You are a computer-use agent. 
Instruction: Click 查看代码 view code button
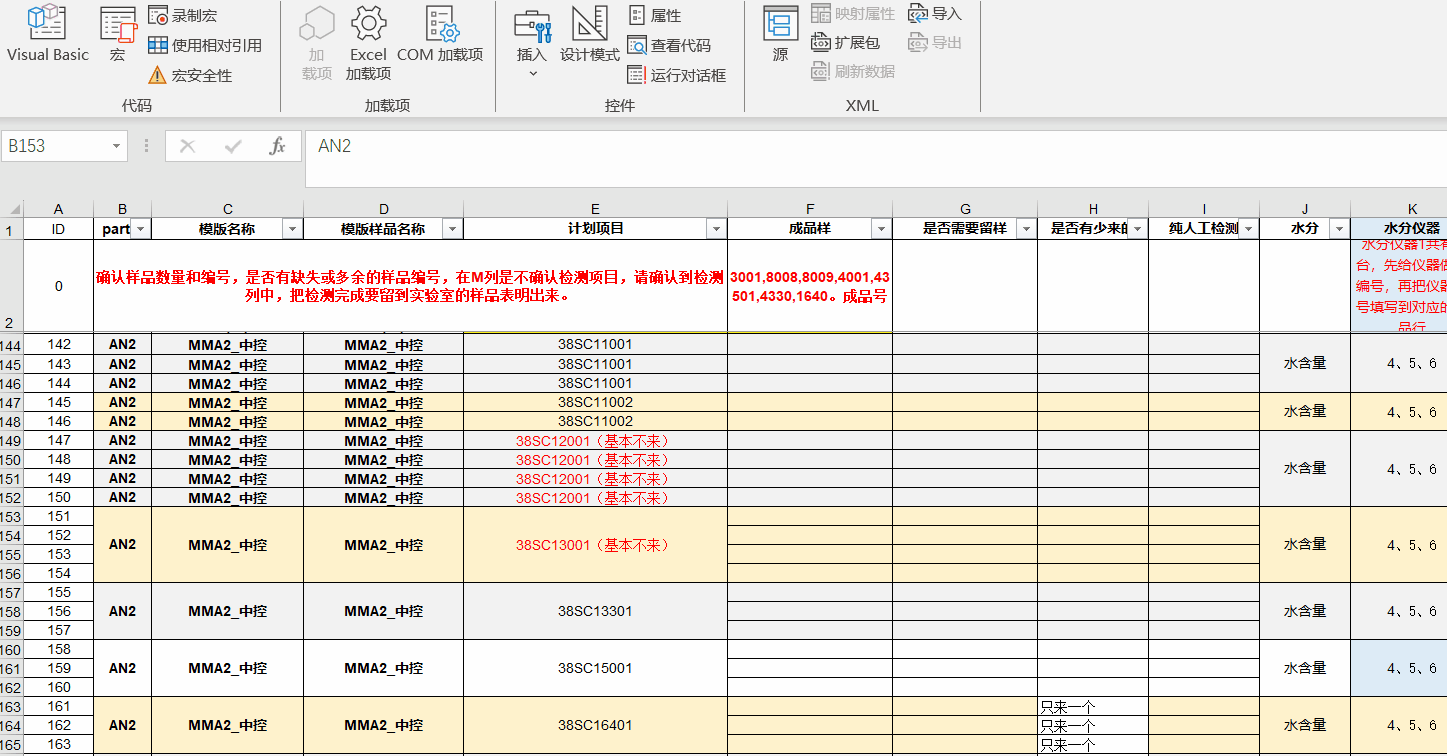point(669,45)
